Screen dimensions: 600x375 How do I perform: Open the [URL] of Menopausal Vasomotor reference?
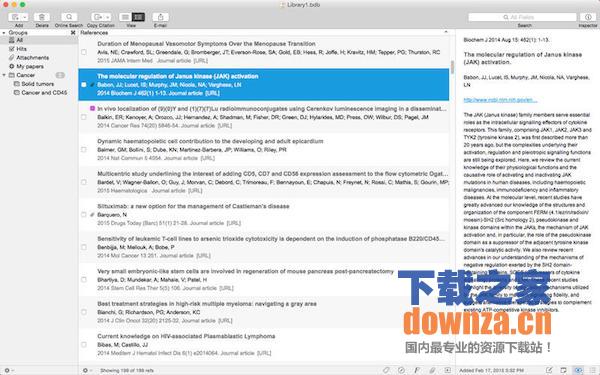[x=200, y=61]
